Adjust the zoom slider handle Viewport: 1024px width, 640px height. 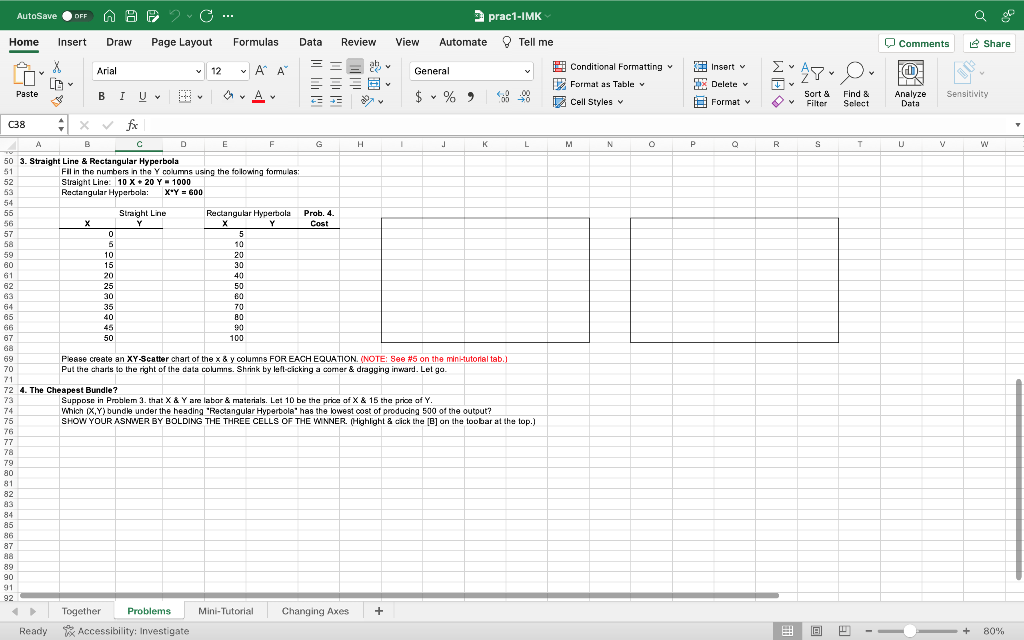tap(910, 631)
